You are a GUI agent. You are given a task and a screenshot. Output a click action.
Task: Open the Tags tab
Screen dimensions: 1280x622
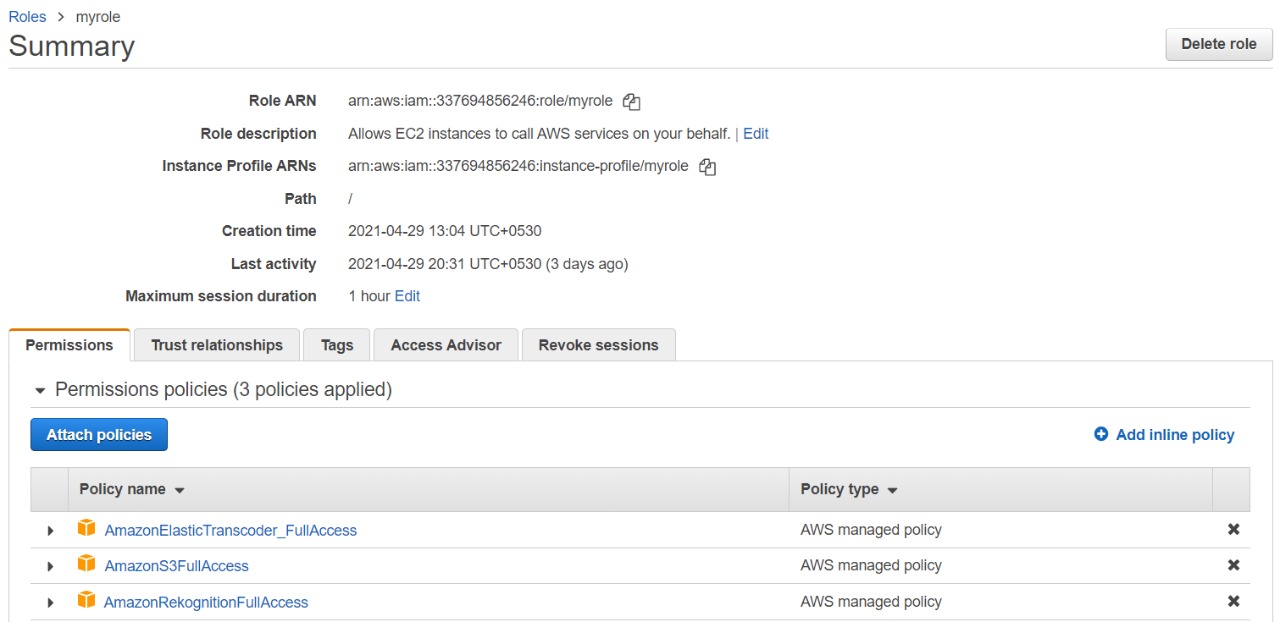[x=337, y=345]
